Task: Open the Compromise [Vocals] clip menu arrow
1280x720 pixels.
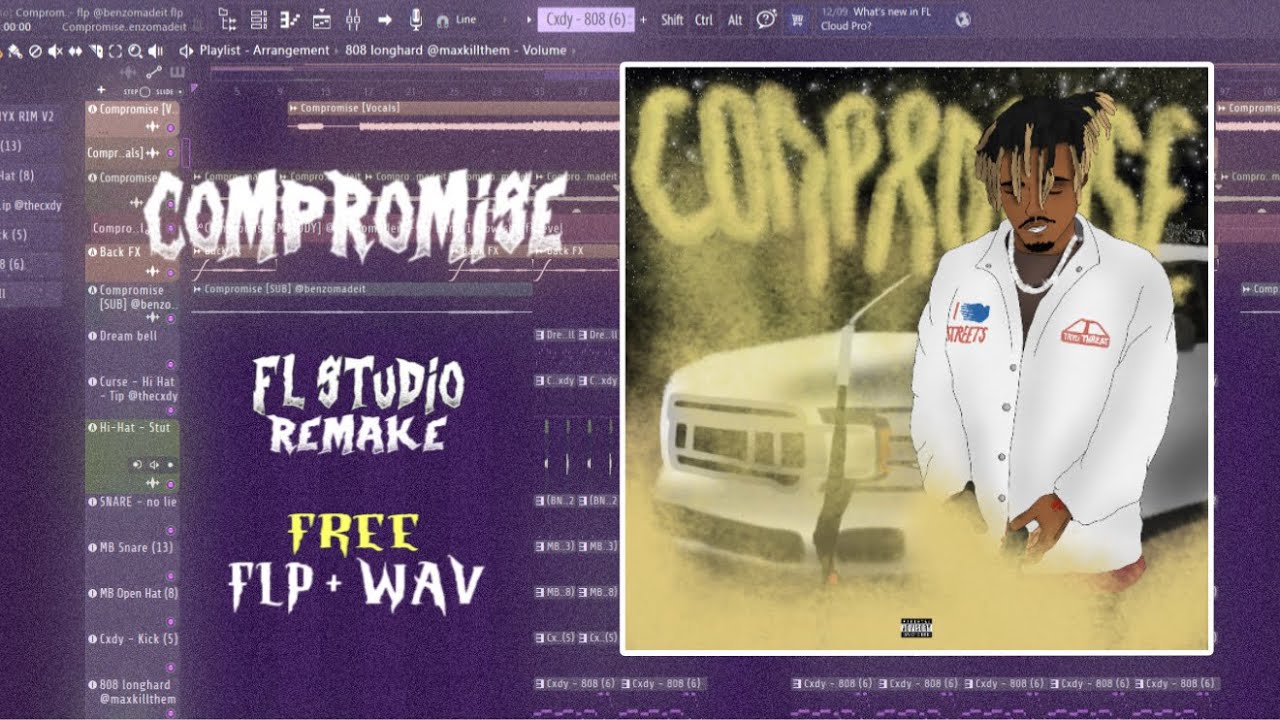Action: click(x=294, y=108)
